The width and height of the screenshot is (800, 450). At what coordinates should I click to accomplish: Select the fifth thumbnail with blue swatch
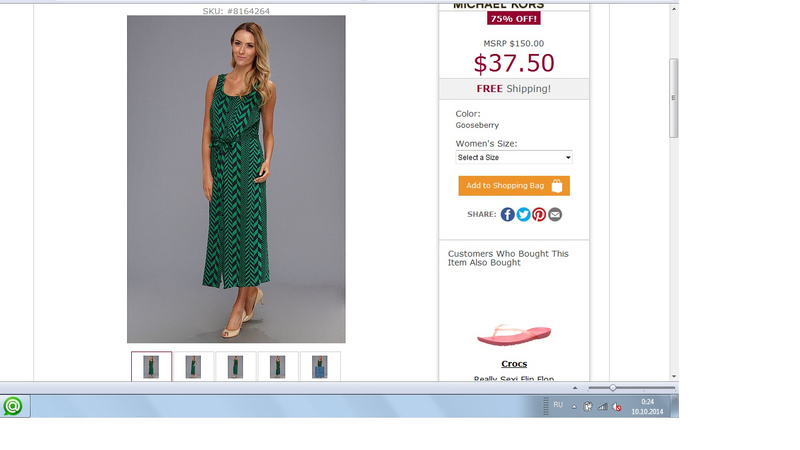pyautogui.click(x=320, y=366)
